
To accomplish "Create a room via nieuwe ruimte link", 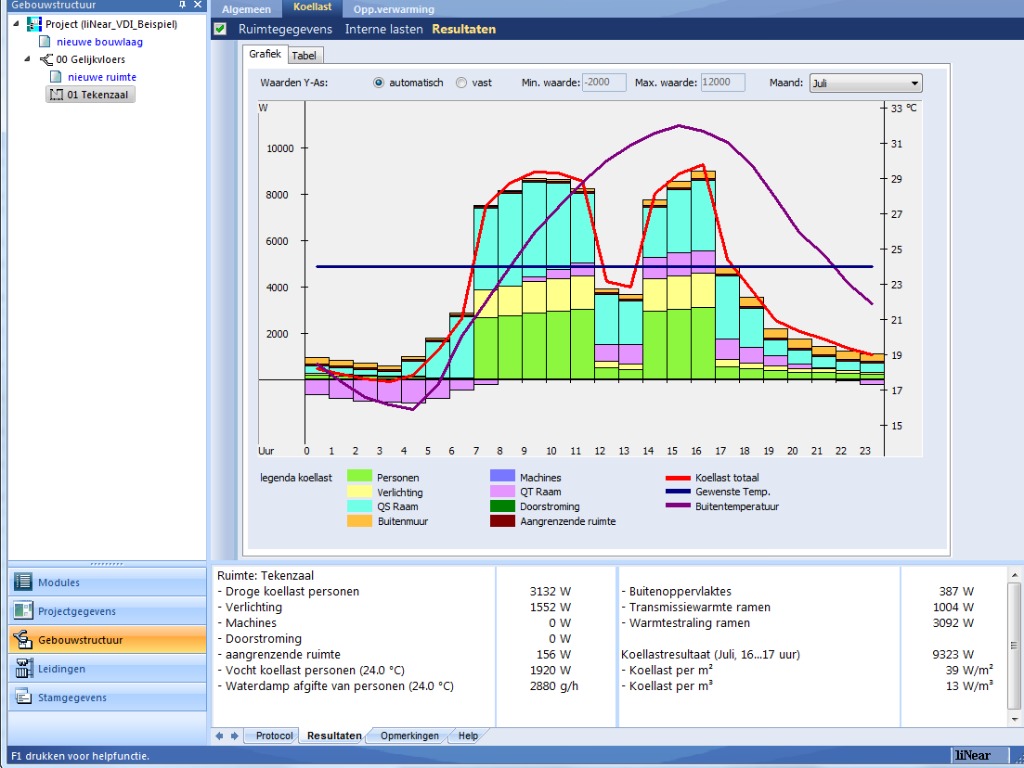I will (102, 77).
